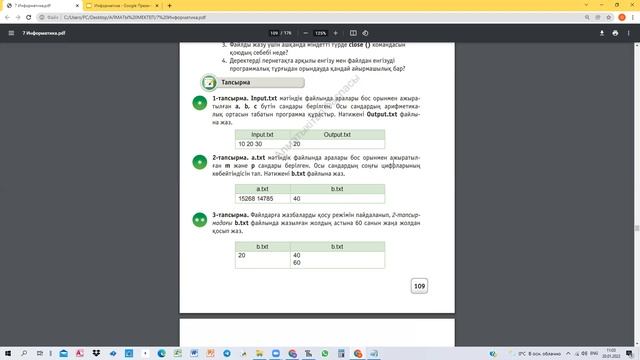
Task: Edit the page number field showing 109
Action: click(x=274, y=33)
